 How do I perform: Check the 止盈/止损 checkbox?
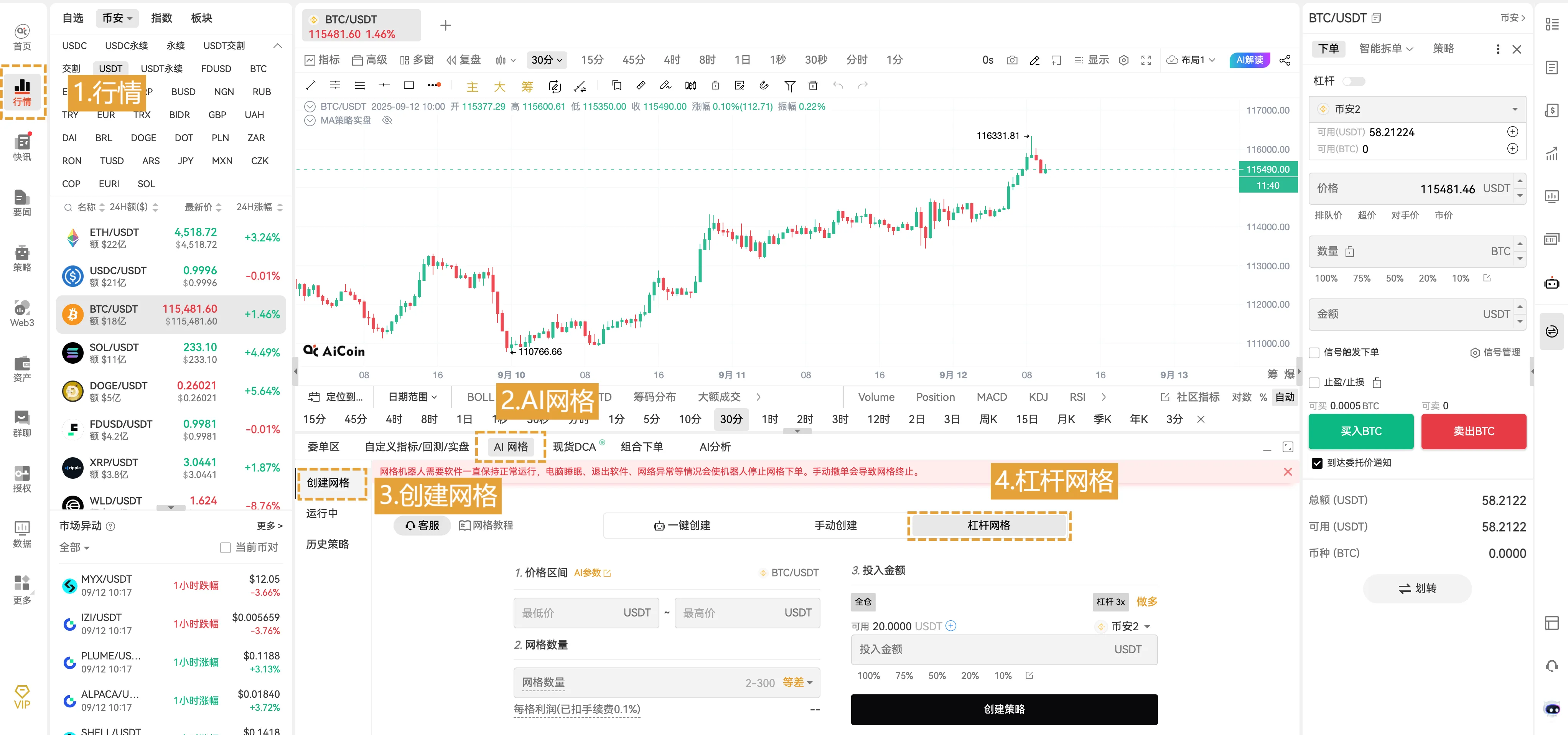[x=1315, y=382]
